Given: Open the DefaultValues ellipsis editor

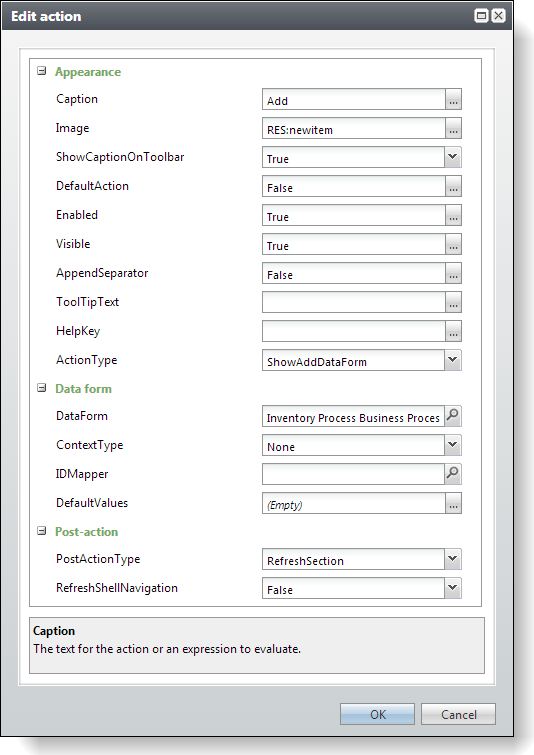Looking at the screenshot, I should 453,503.
